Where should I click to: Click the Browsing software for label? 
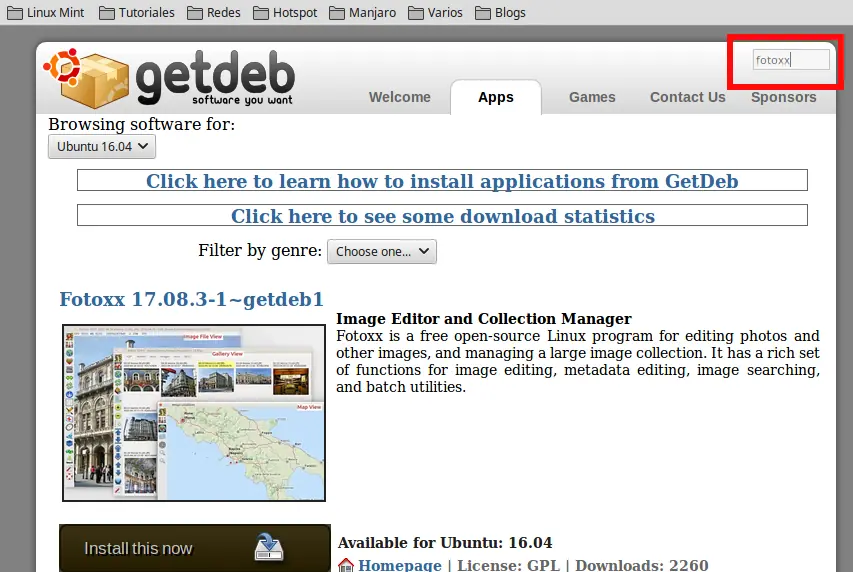coord(141,124)
